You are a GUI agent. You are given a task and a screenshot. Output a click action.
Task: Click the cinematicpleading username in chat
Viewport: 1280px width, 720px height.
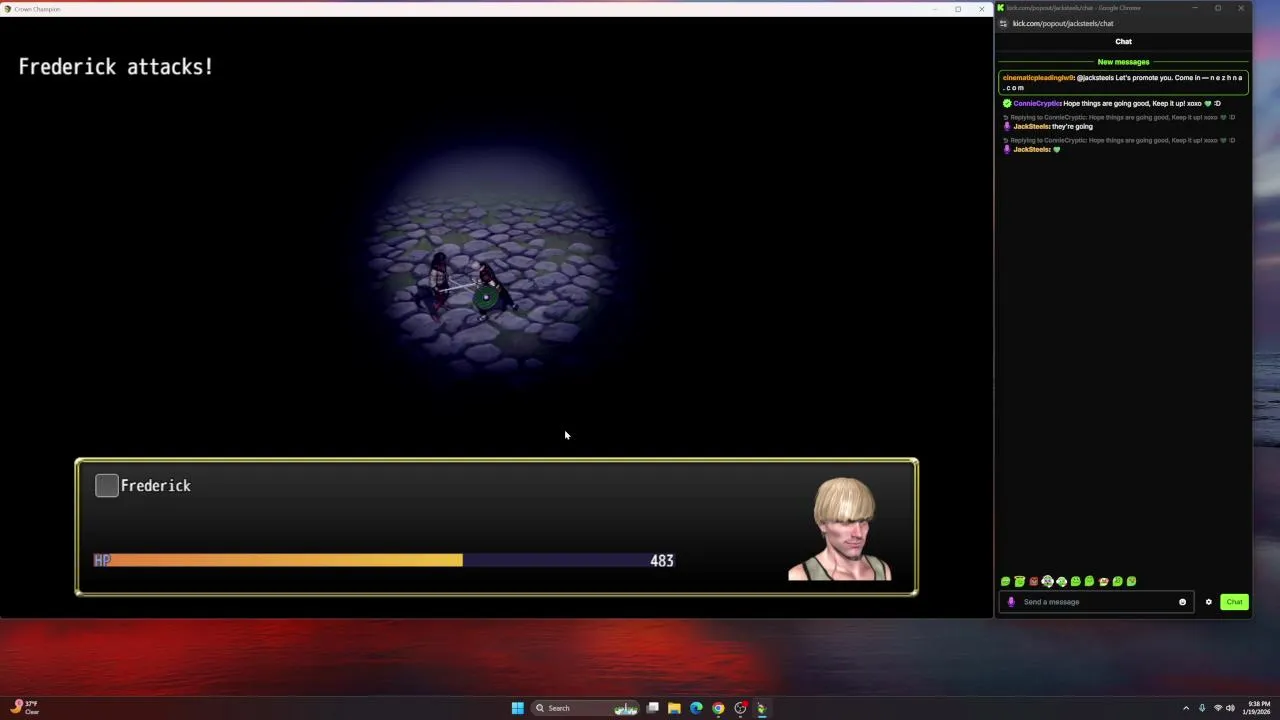pyautogui.click(x=1038, y=78)
